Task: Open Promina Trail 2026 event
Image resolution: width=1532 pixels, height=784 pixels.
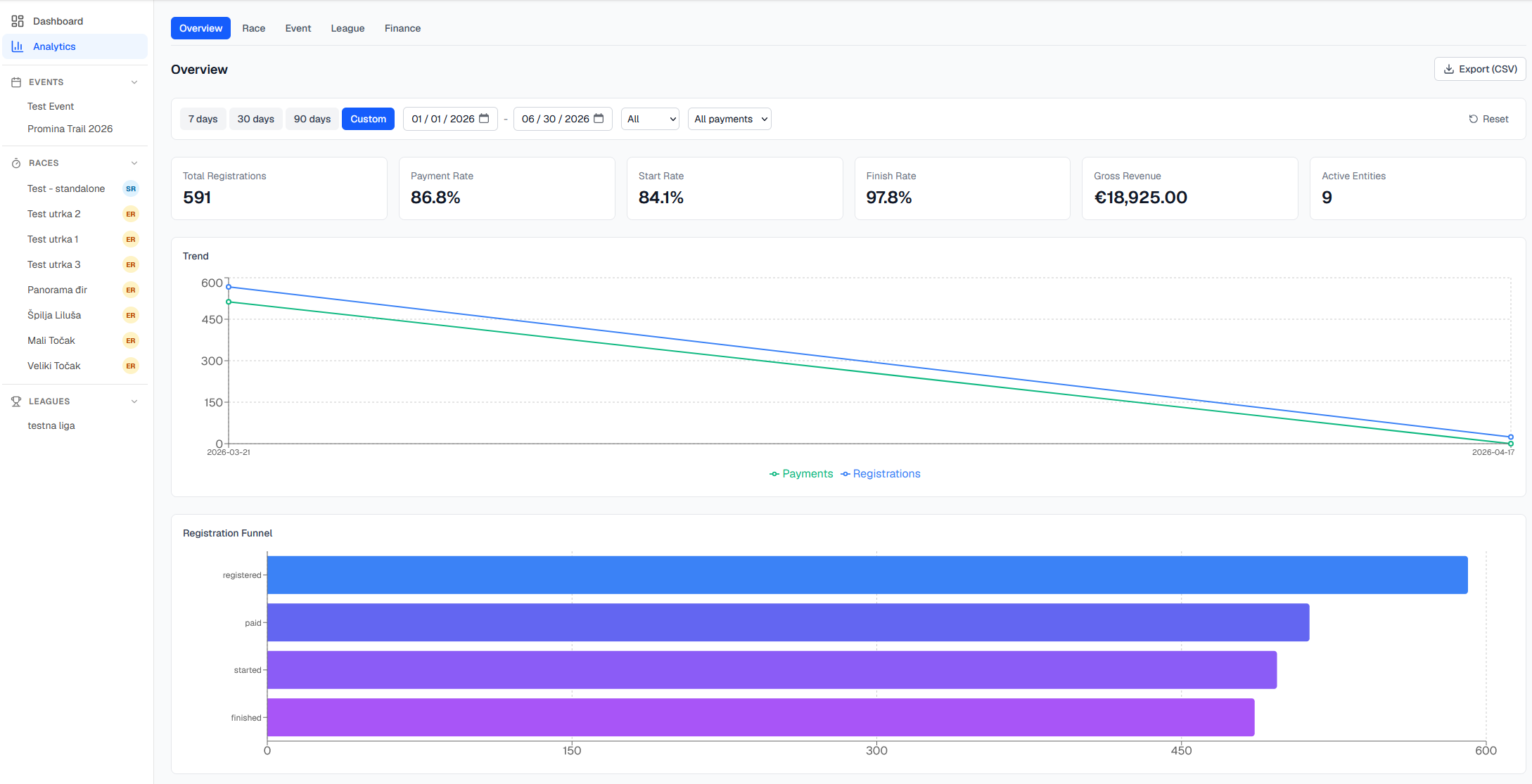Action: click(x=70, y=129)
